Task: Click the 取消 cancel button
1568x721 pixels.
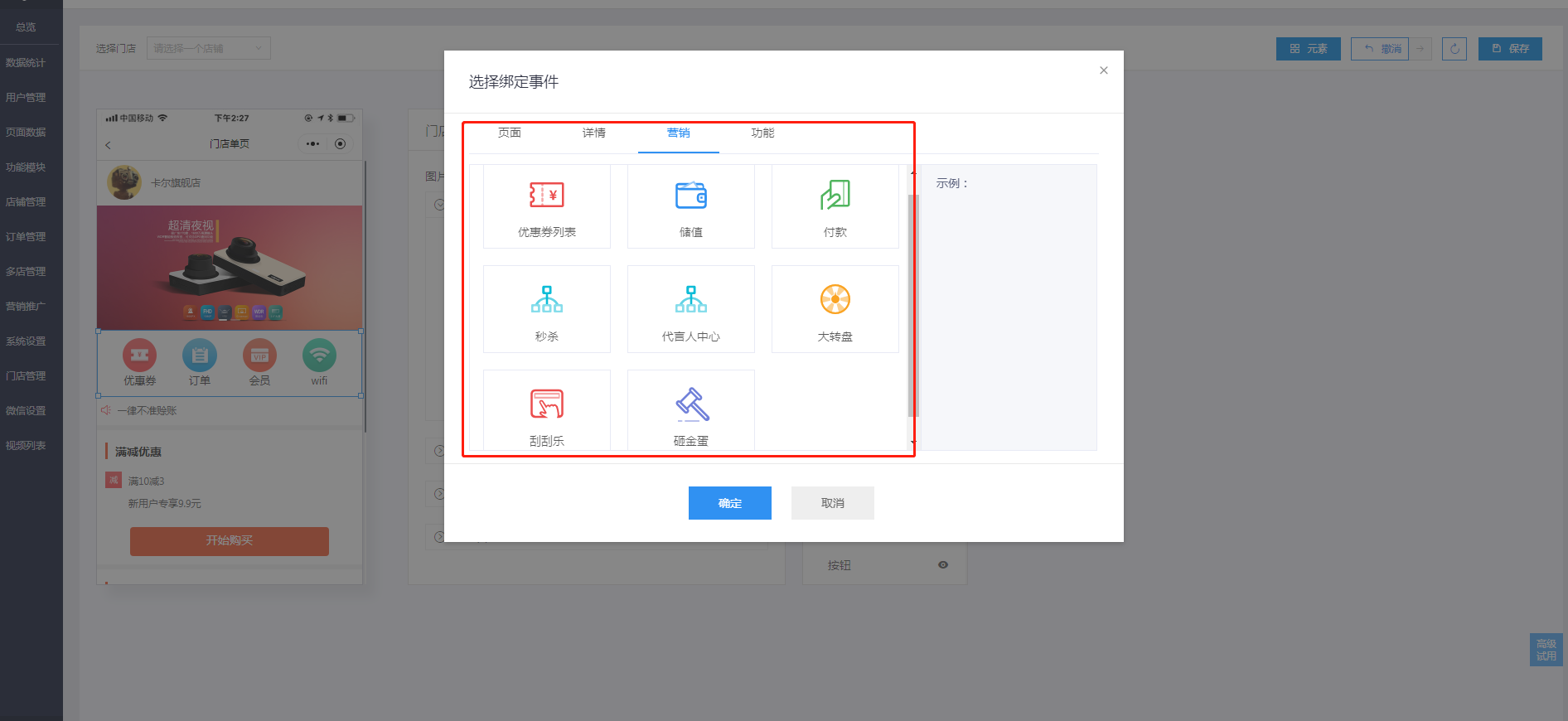Action: click(832, 503)
